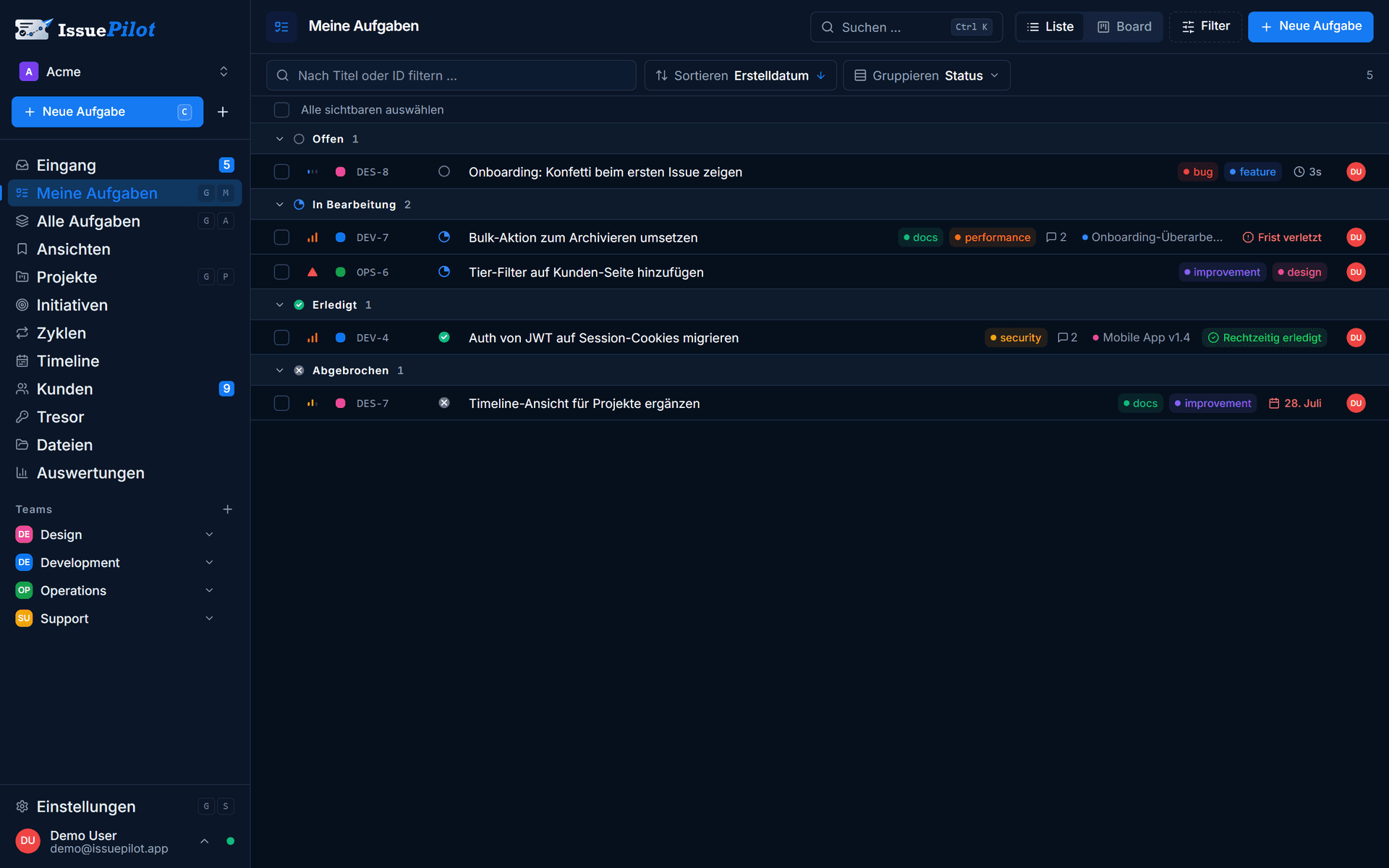Click project 'Mobile App v1.4' on DEV-4

click(x=1141, y=338)
